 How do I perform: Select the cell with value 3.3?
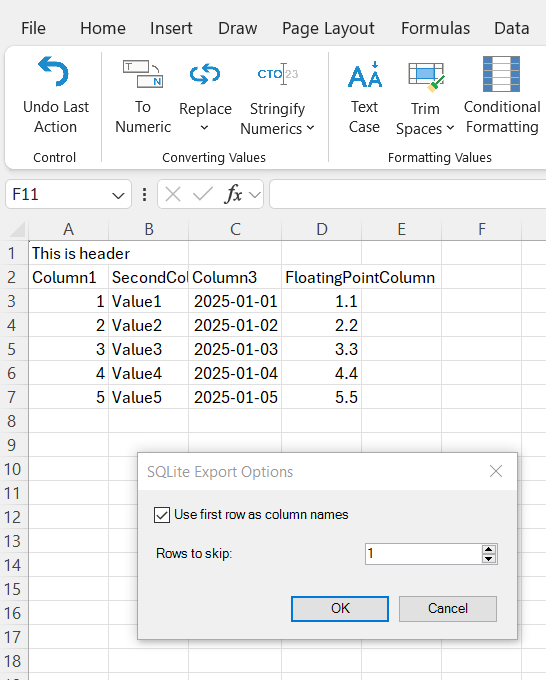321,349
